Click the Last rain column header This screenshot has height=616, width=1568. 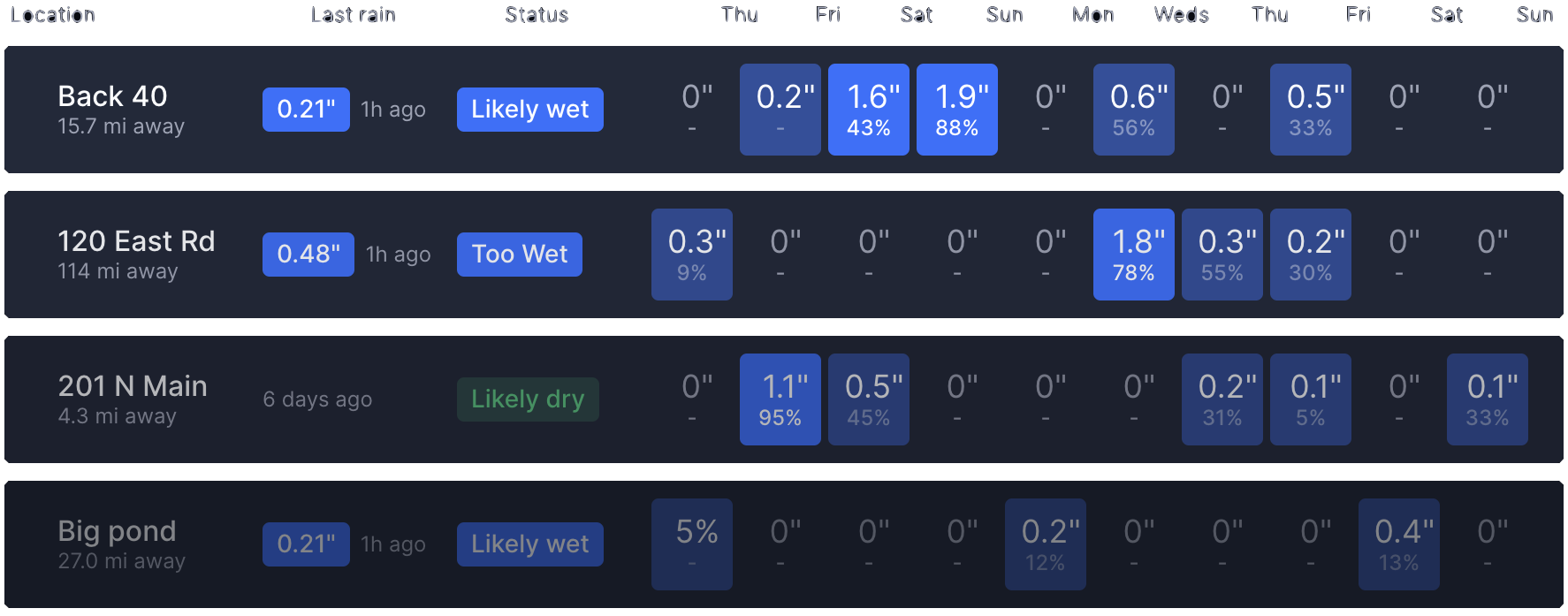click(x=353, y=15)
